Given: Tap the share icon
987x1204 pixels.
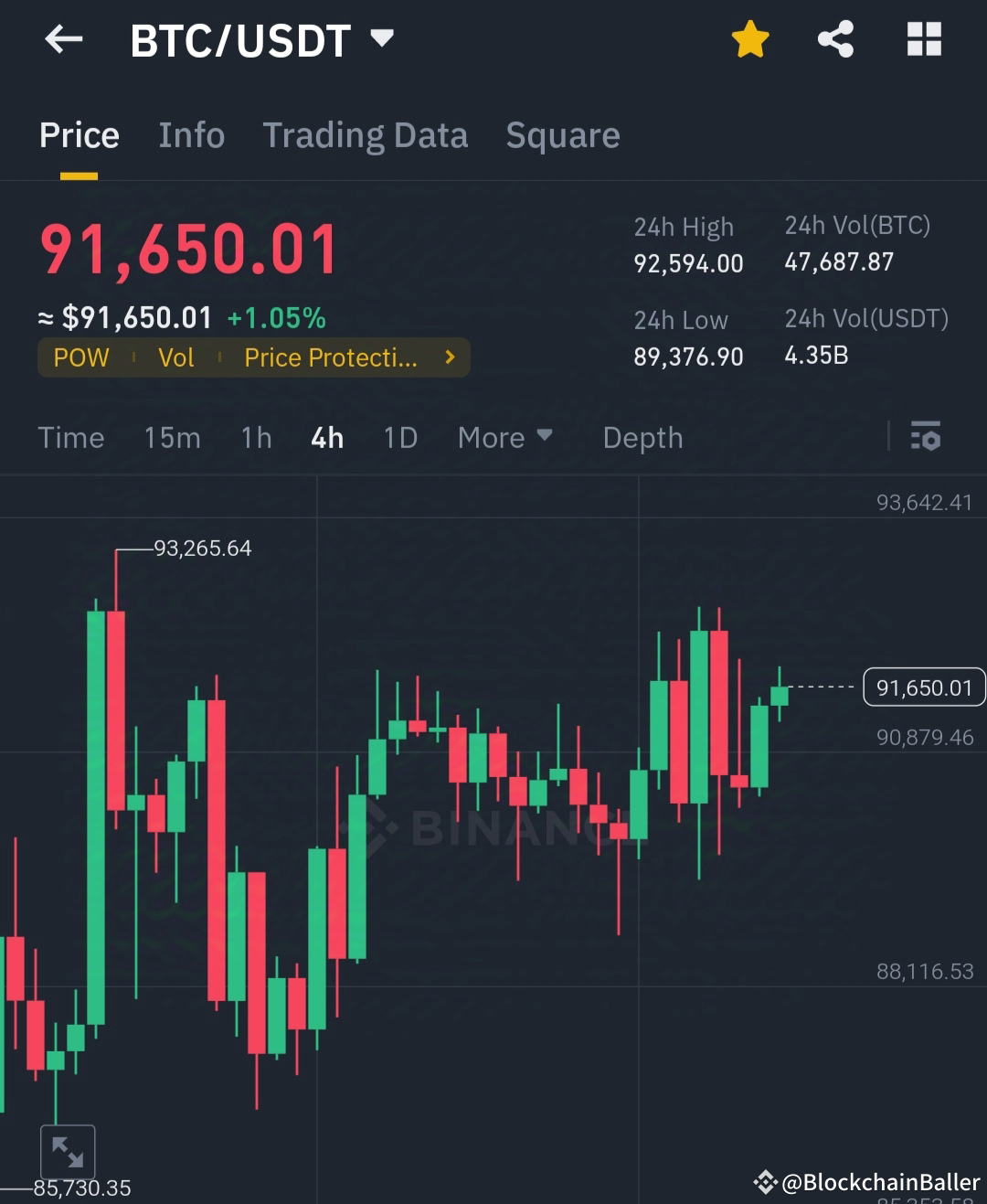Looking at the screenshot, I should point(835,38).
